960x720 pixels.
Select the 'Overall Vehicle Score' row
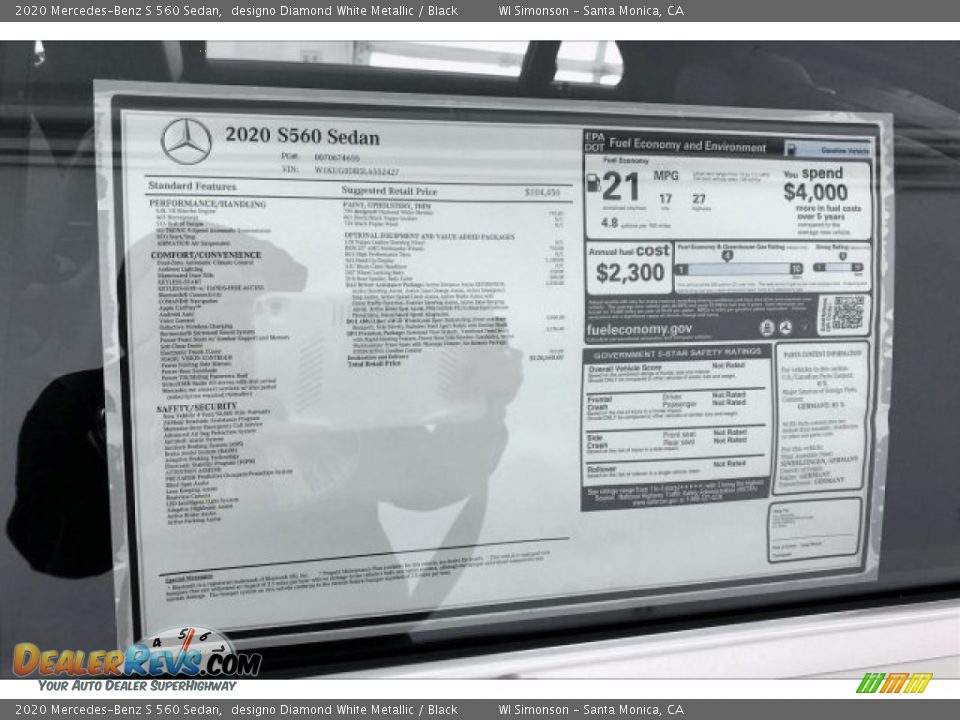coord(676,373)
